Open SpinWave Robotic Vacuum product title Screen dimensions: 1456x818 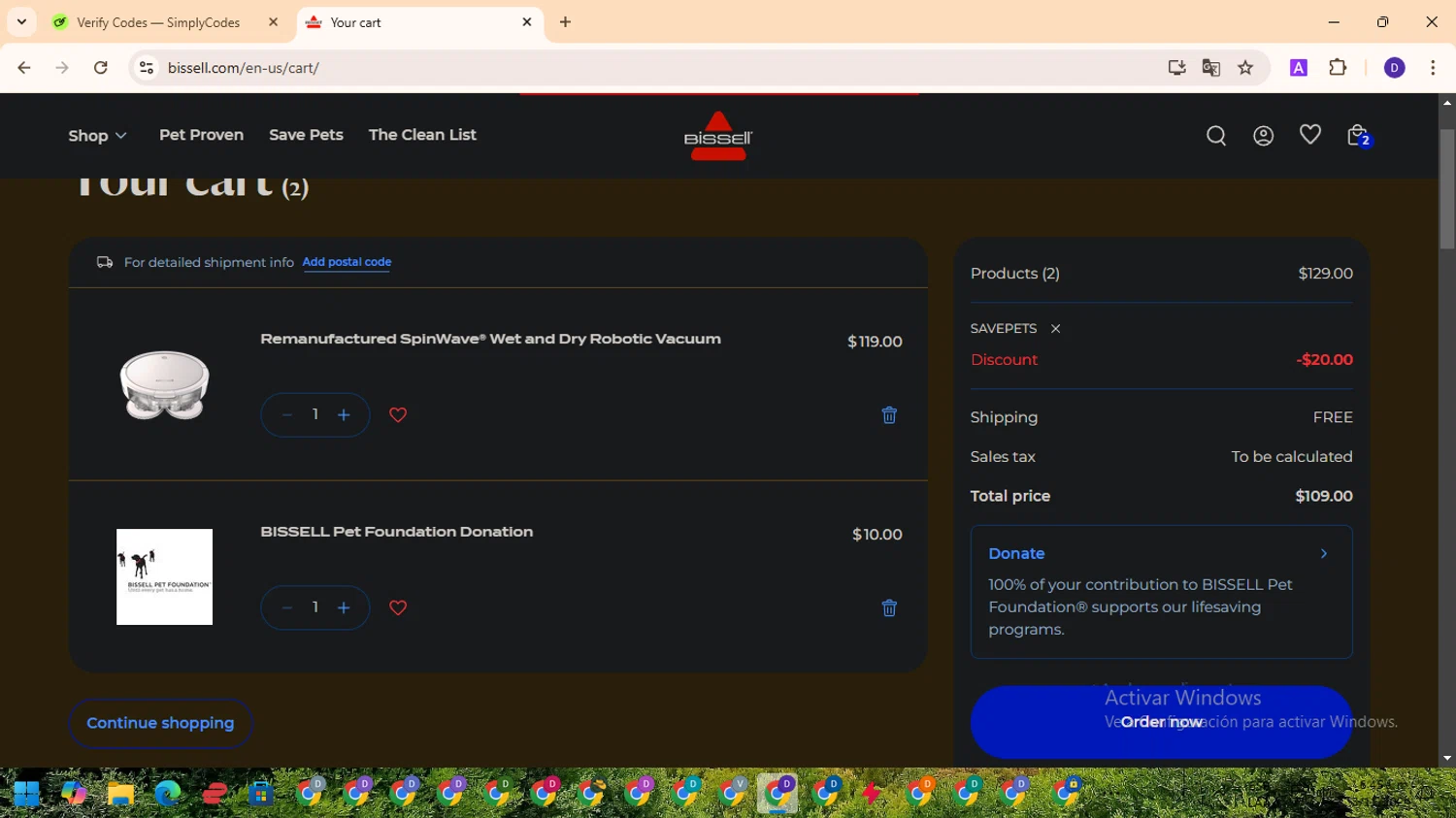click(490, 339)
